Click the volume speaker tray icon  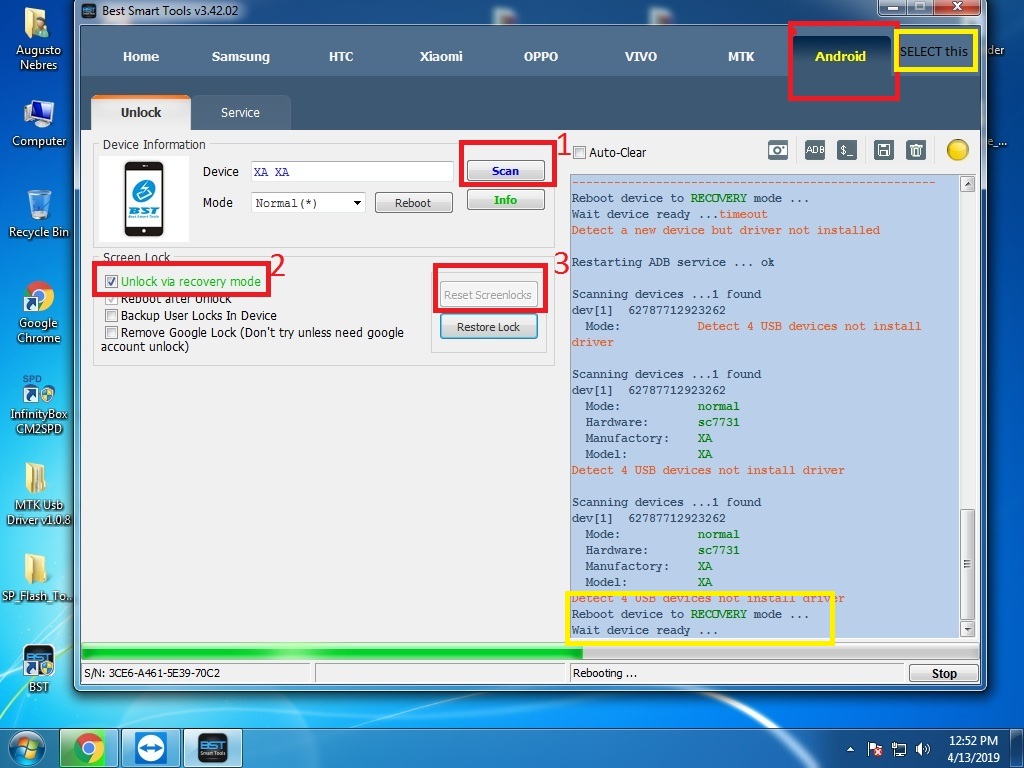[922, 749]
